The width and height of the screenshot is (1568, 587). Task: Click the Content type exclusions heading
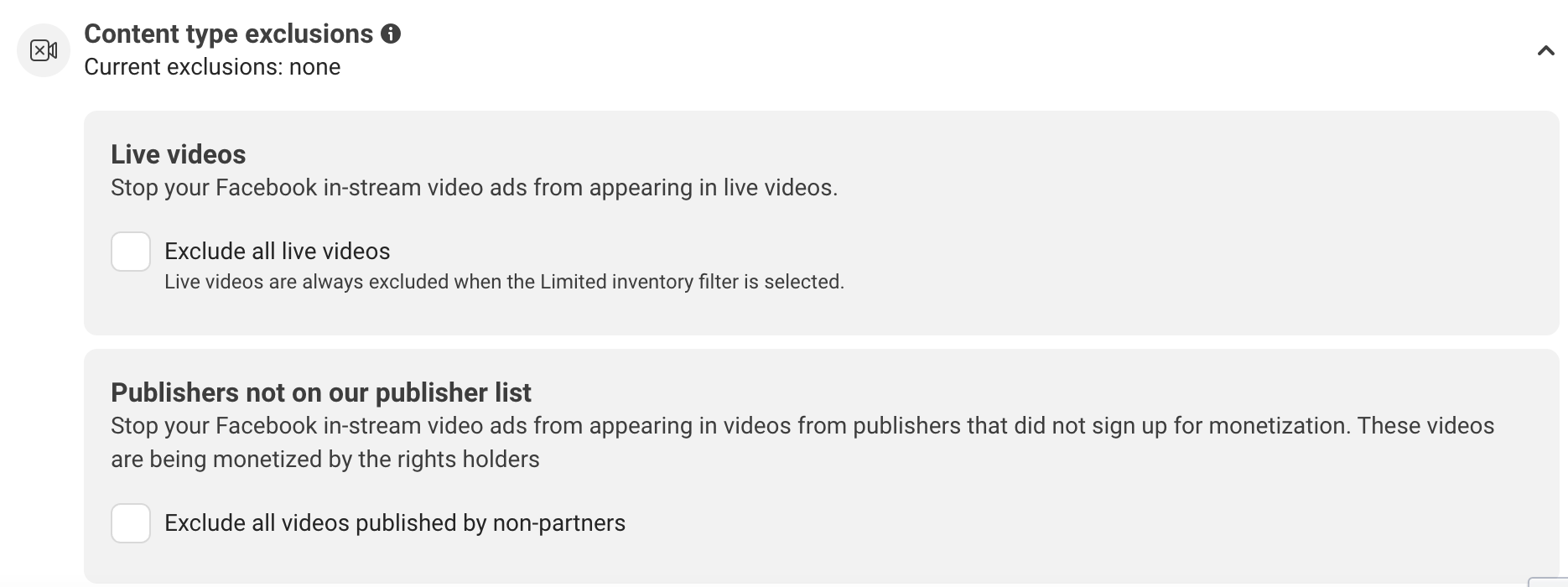229,34
